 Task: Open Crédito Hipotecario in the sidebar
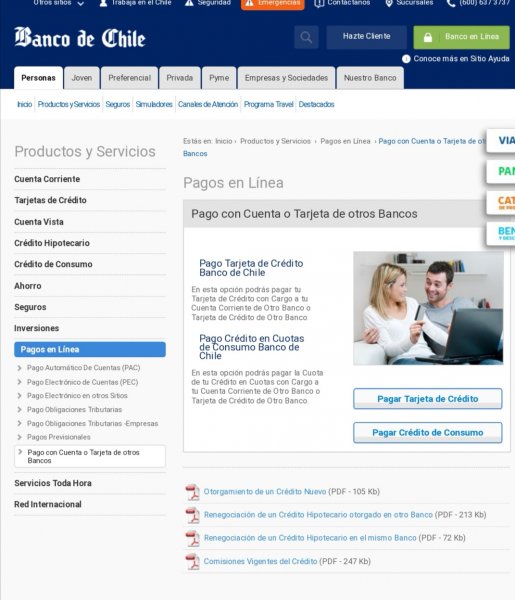pyautogui.click(x=52, y=243)
